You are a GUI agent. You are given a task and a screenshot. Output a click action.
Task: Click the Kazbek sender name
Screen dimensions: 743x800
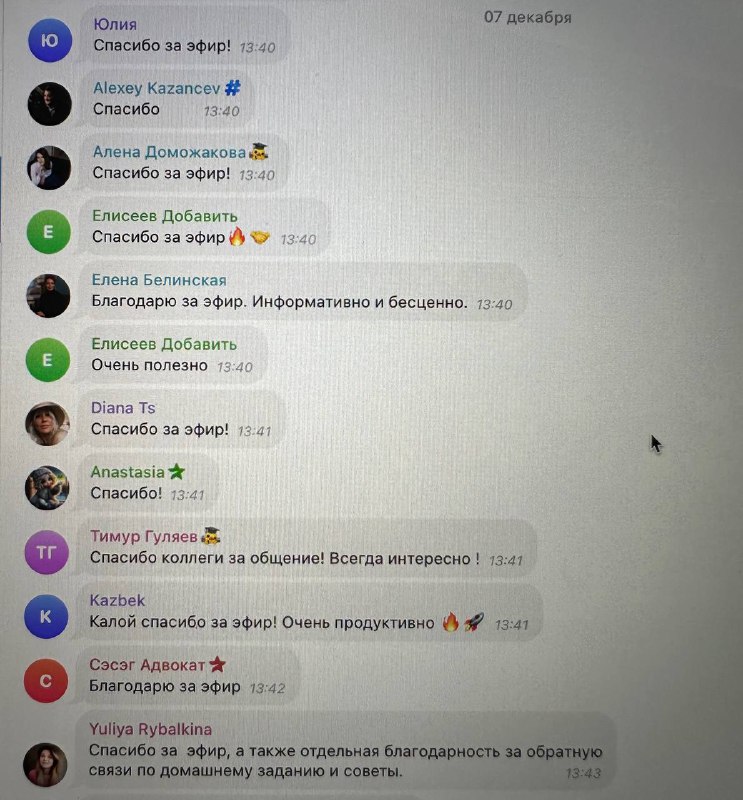tap(117, 600)
